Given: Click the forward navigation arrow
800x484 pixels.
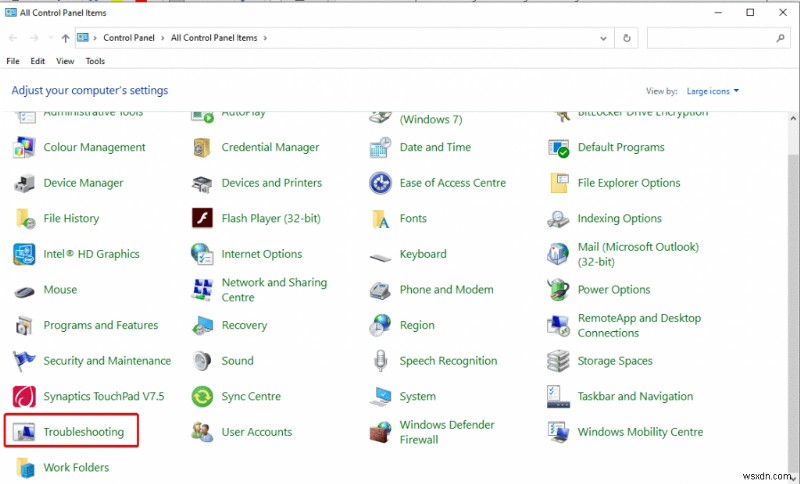Looking at the screenshot, I should 34,38.
